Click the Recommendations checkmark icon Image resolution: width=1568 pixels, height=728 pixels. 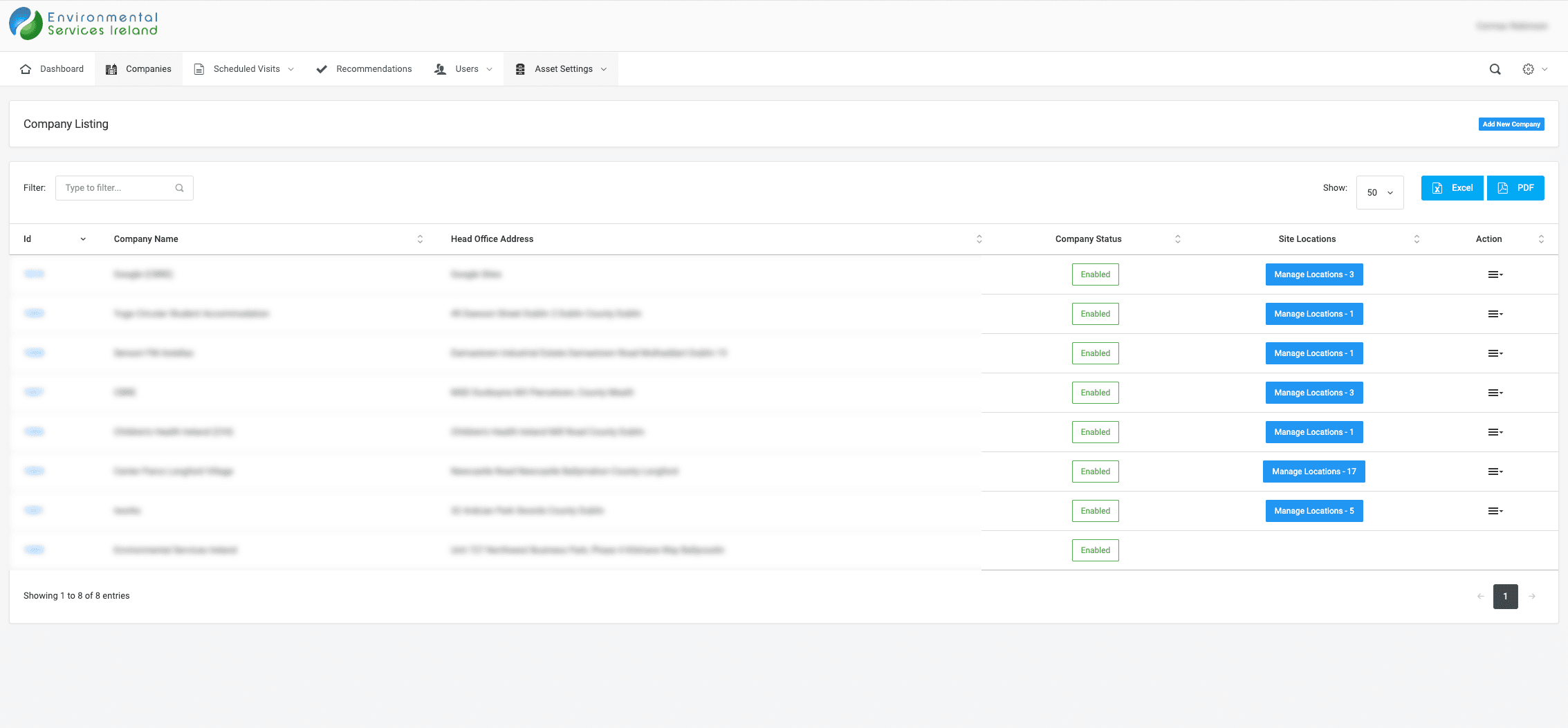[322, 69]
